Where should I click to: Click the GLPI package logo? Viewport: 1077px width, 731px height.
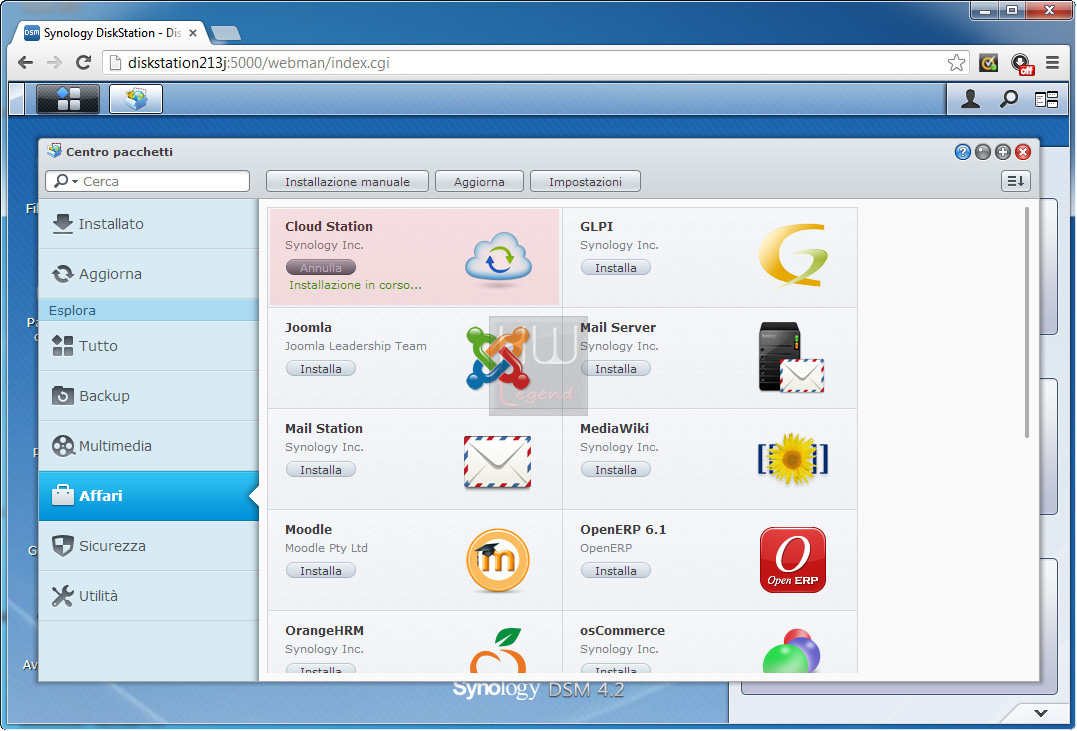(x=793, y=254)
